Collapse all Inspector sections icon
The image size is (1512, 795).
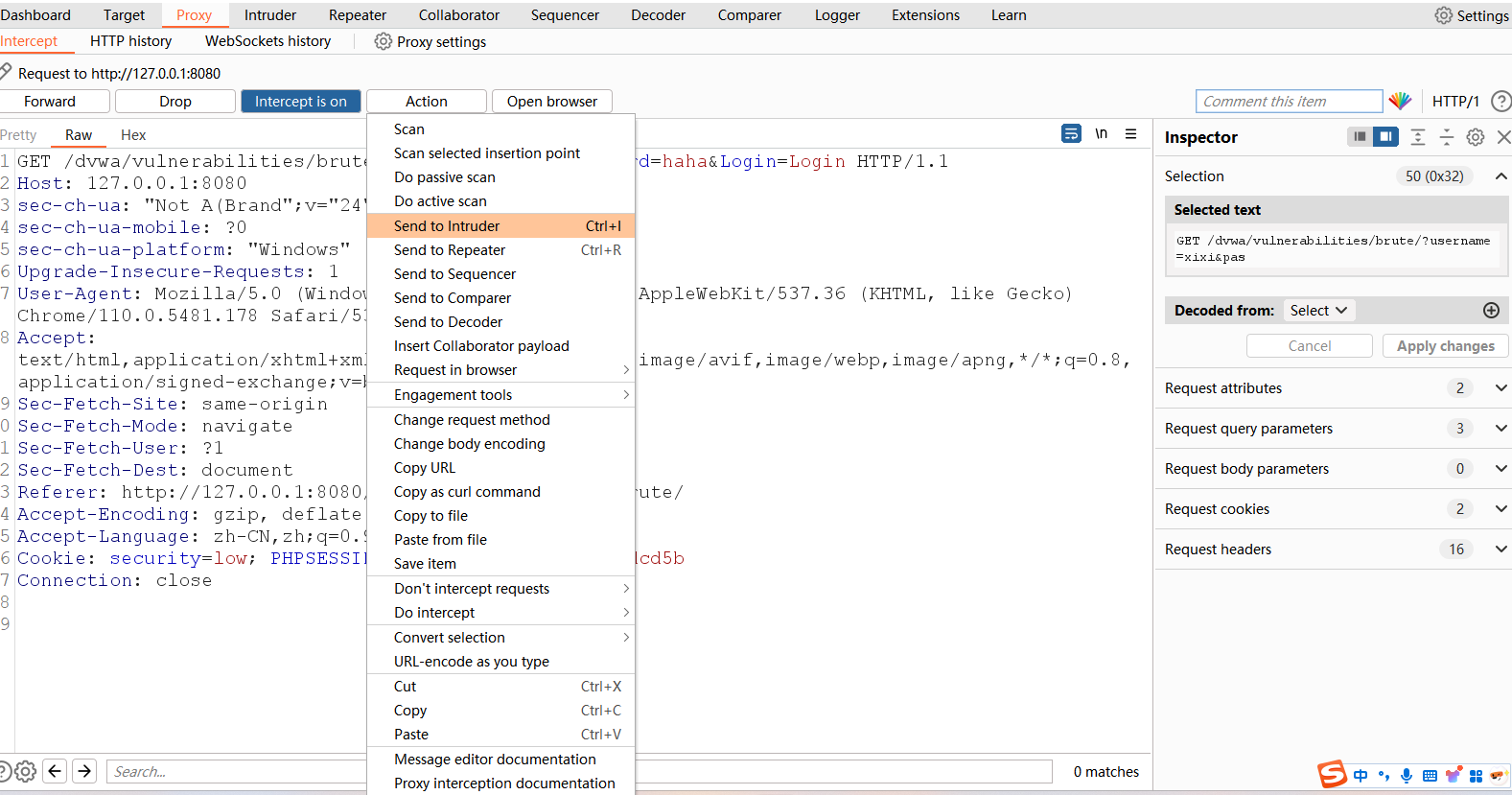(x=1447, y=137)
